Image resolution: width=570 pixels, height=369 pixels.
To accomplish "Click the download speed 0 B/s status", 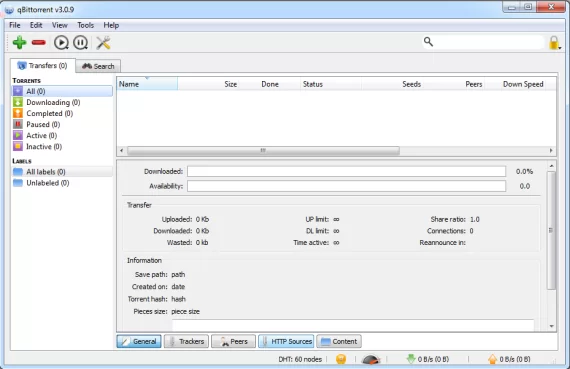I will 428,359.
